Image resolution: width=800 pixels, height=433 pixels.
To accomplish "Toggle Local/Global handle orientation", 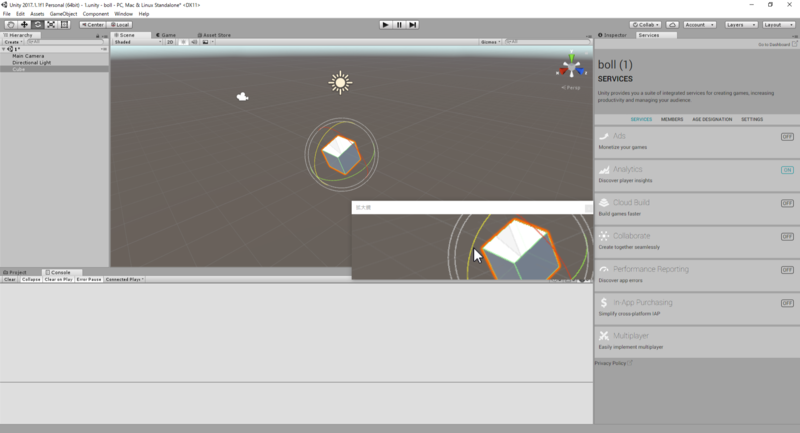I will pos(120,24).
